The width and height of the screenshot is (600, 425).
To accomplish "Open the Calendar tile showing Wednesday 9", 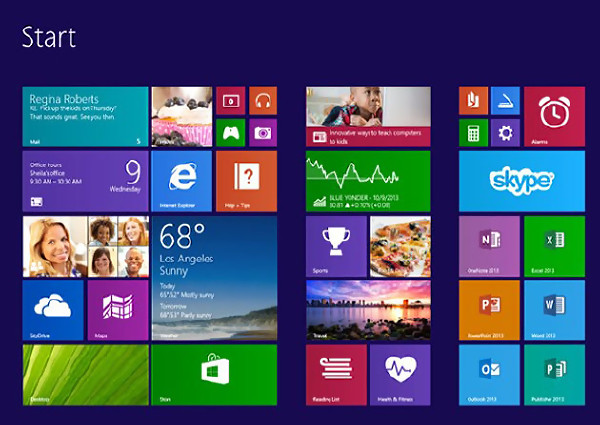I will point(85,181).
